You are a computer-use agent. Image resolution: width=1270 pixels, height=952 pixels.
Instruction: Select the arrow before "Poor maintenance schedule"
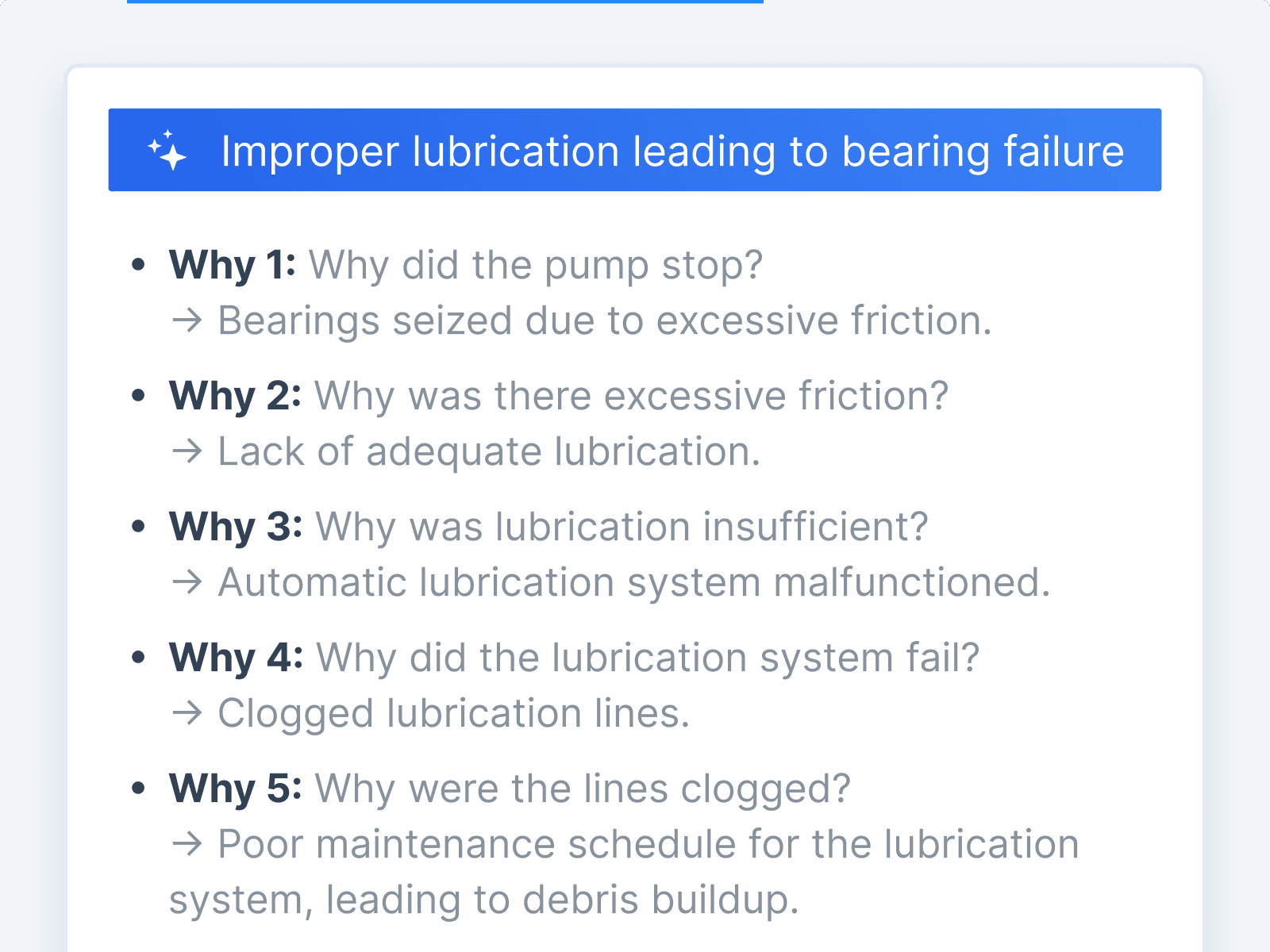(x=187, y=844)
